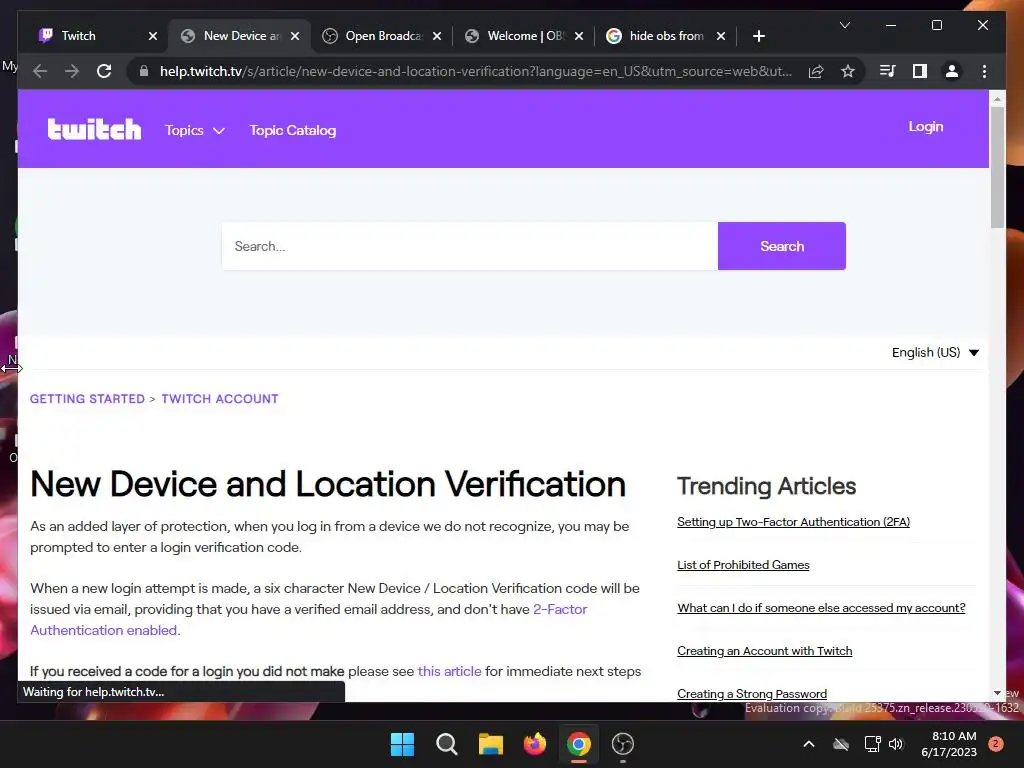1024x768 pixels.
Task: Select the New Device article tab
Action: click(239, 36)
